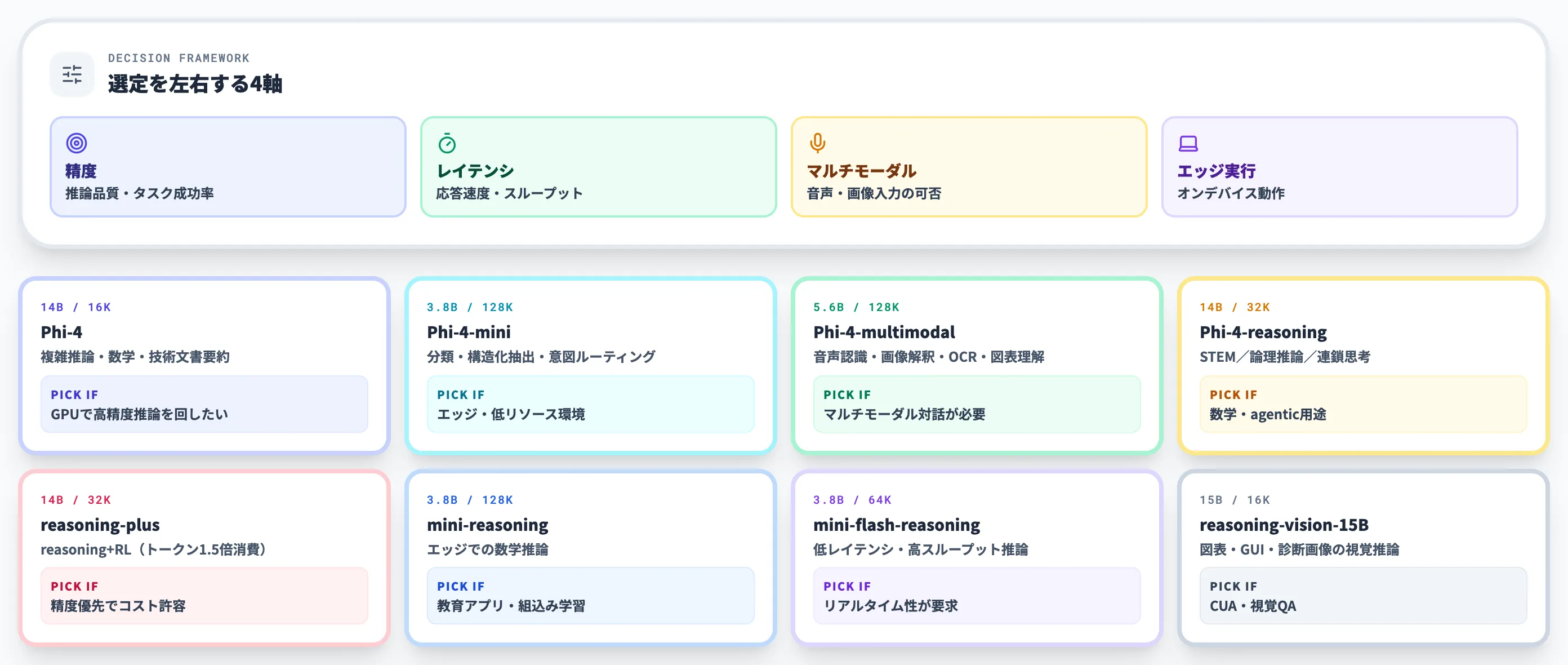
Task: Click the description "分類・構造化抽出・意図ルーティング"
Action: coord(541,357)
